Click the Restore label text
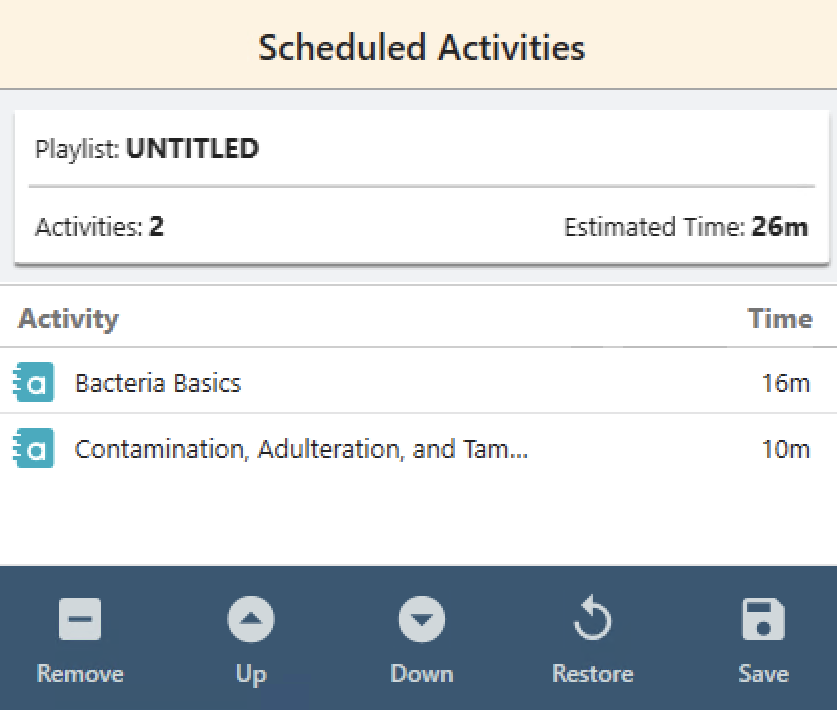This screenshot has width=837, height=710. tap(592, 673)
